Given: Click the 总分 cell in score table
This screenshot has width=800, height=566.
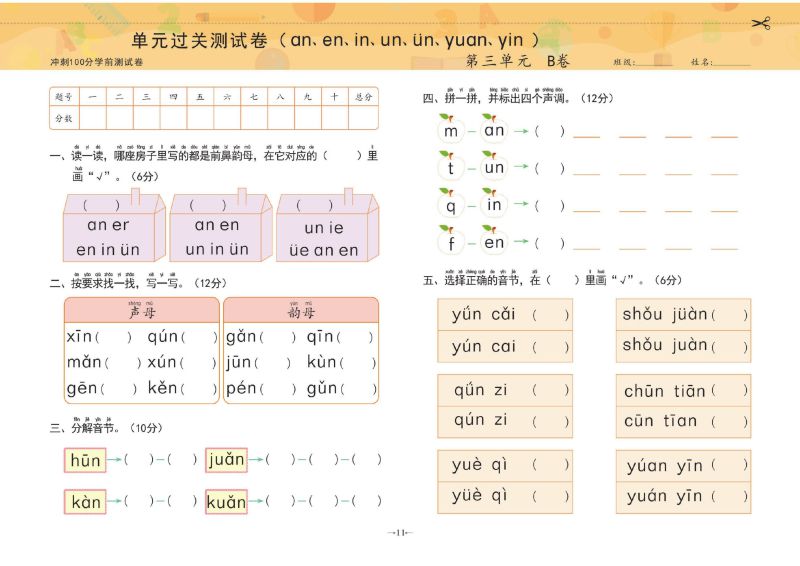Looking at the screenshot, I should (363, 96).
